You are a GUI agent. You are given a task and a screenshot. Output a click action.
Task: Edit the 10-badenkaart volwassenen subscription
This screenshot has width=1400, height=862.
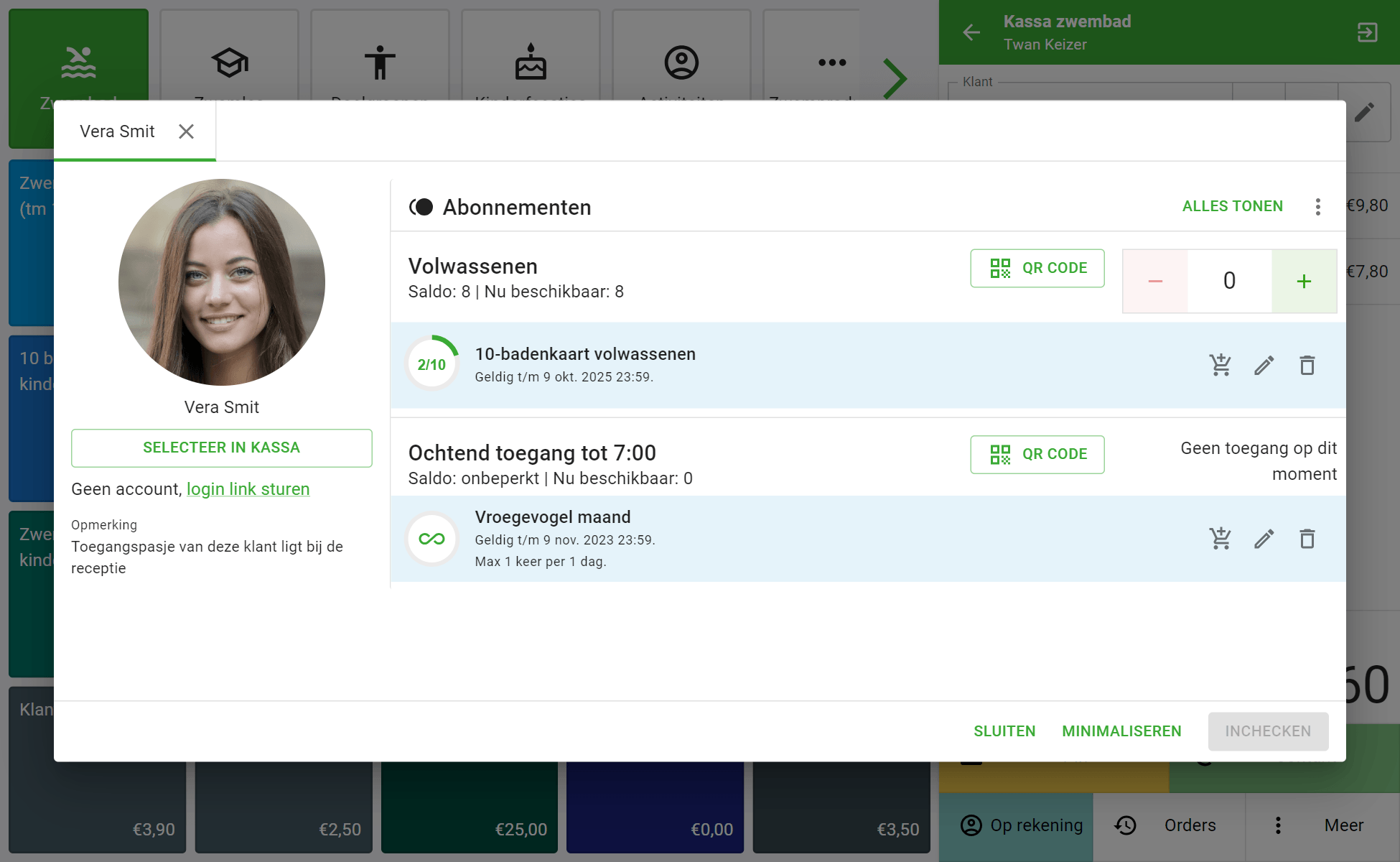(1264, 366)
